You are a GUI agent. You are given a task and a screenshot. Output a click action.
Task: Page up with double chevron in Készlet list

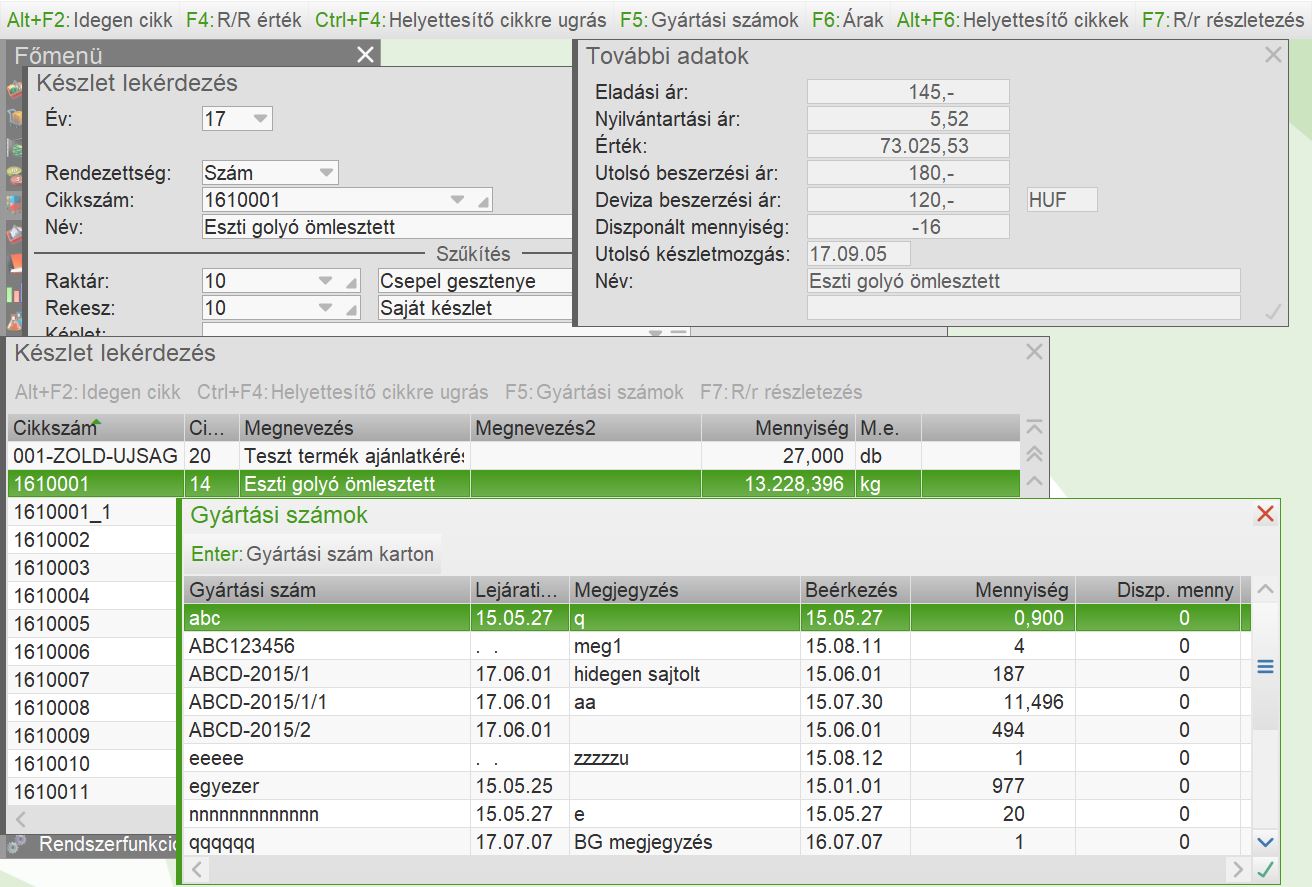pos(1035,454)
